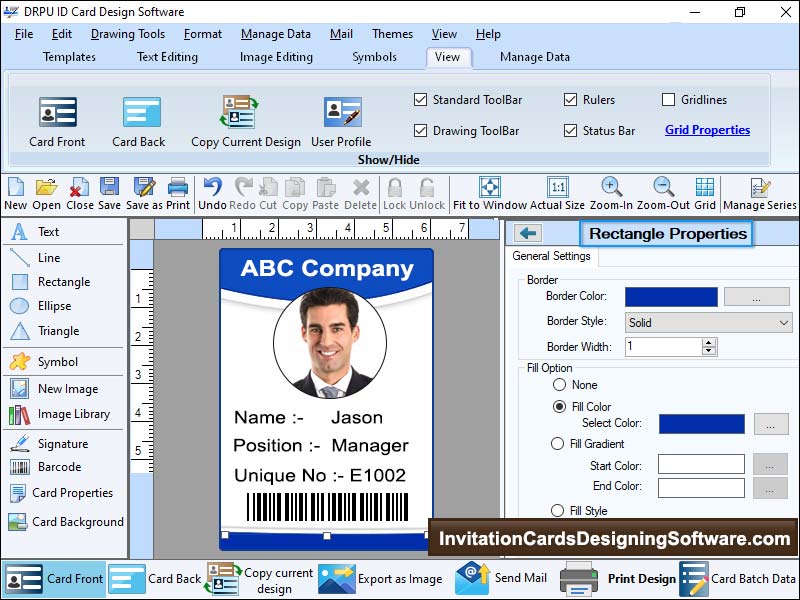Open the Drawing Tools menu
The image size is (800, 600).
tap(128, 34)
